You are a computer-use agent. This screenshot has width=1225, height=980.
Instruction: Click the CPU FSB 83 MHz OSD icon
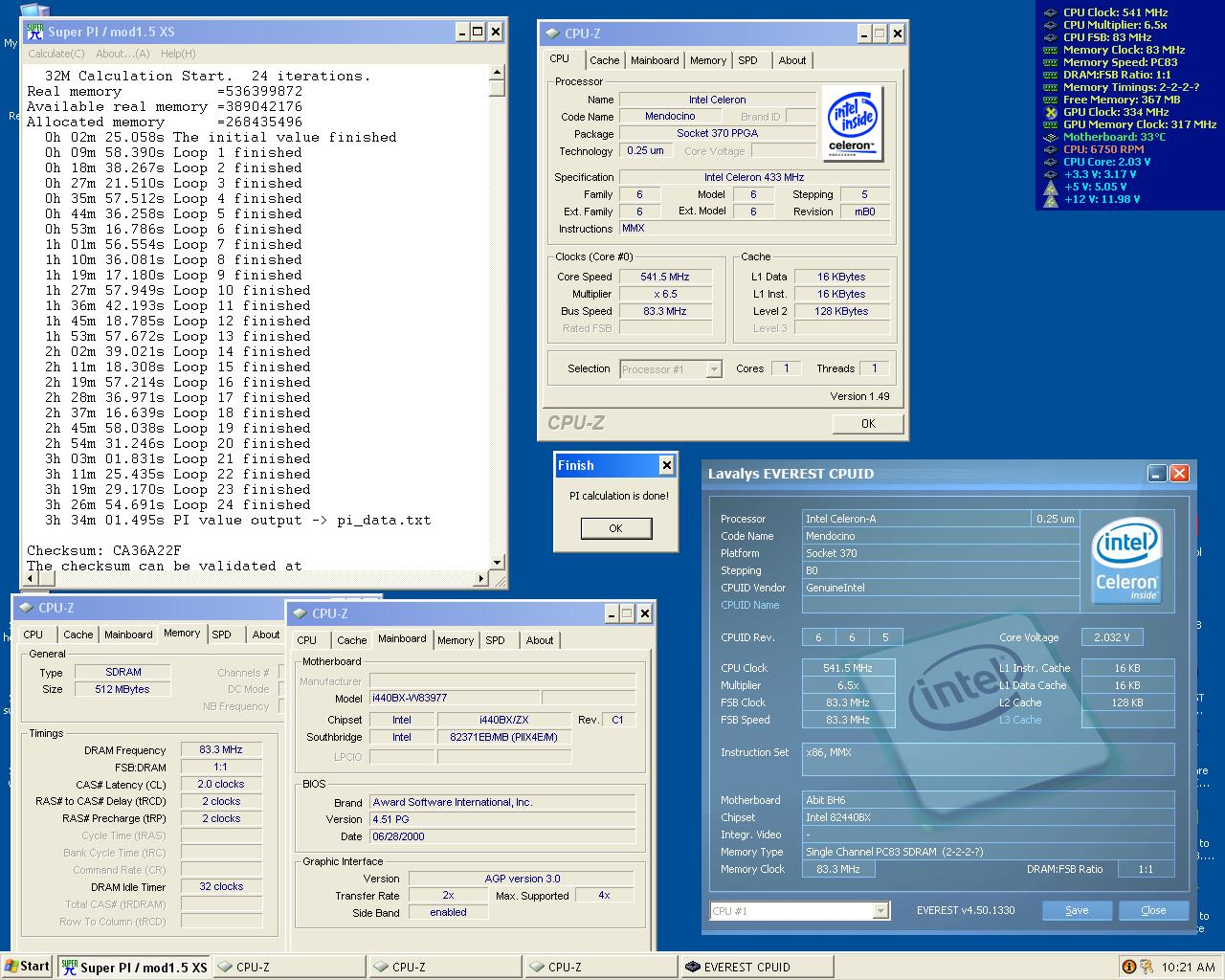(1050, 37)
